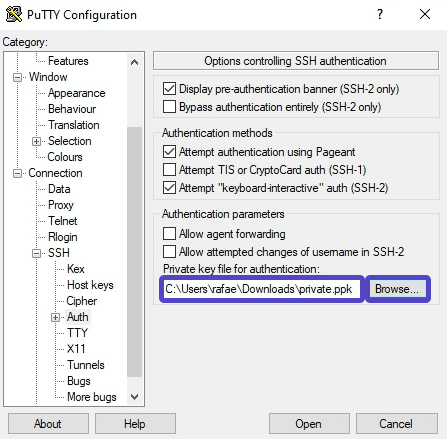447x439 pixels.
Task: Select Tunnels in category tree
Action: (x=86, y=365)
